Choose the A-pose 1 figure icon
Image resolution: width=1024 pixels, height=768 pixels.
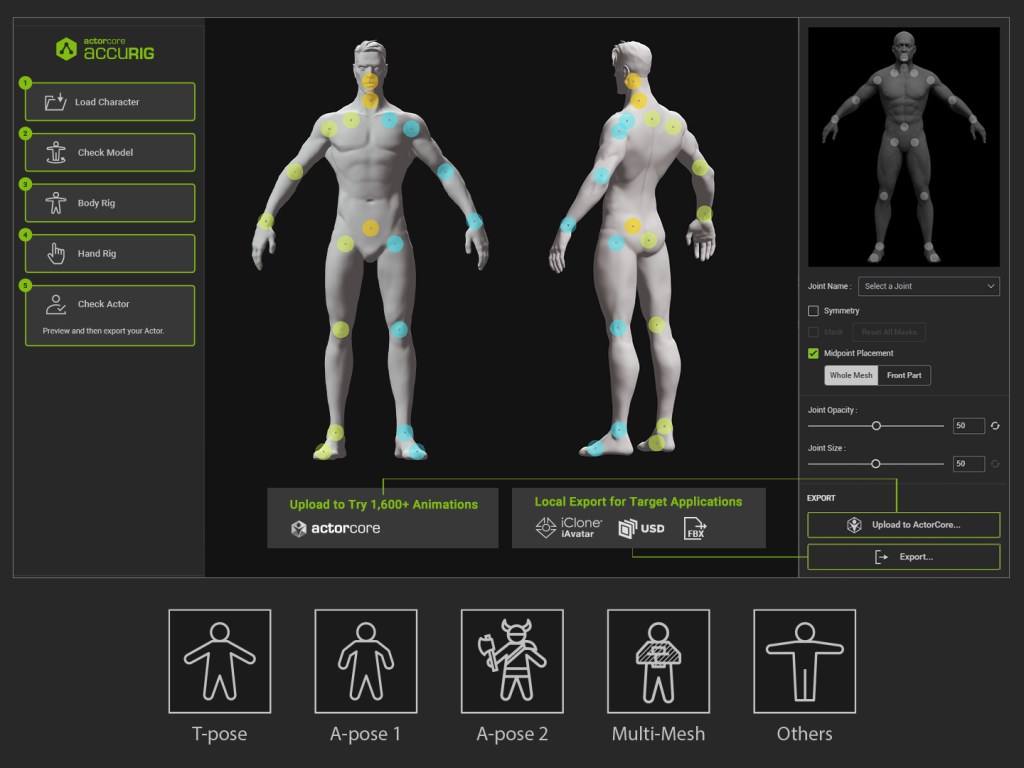pyautogui.click(x=366, y=661)
